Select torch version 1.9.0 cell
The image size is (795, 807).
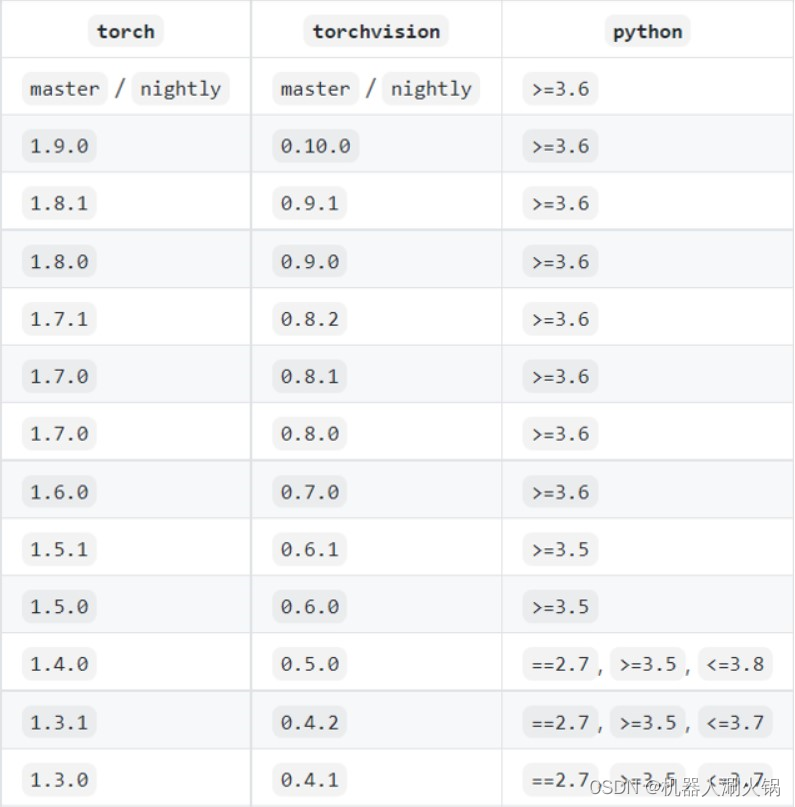click(59, 146)
